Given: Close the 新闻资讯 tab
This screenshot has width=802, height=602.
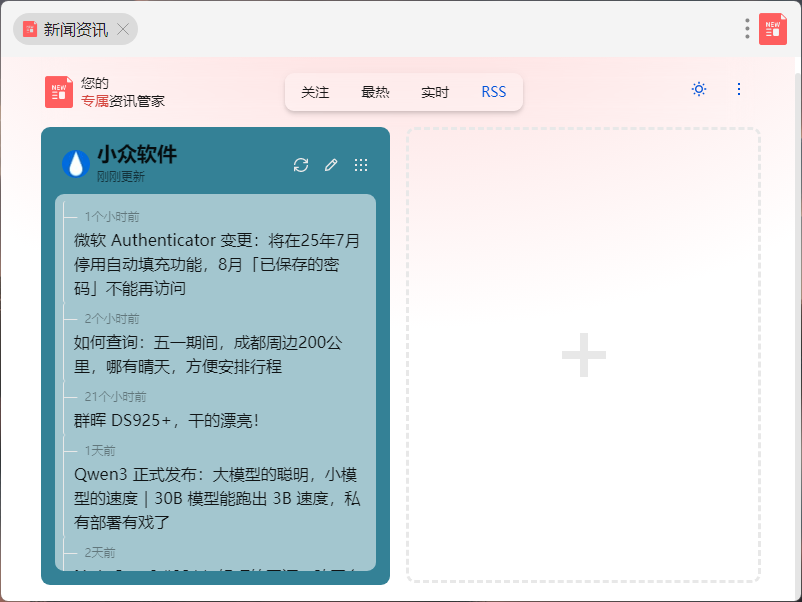Looking at the screenshot, I should click(123, 29).
